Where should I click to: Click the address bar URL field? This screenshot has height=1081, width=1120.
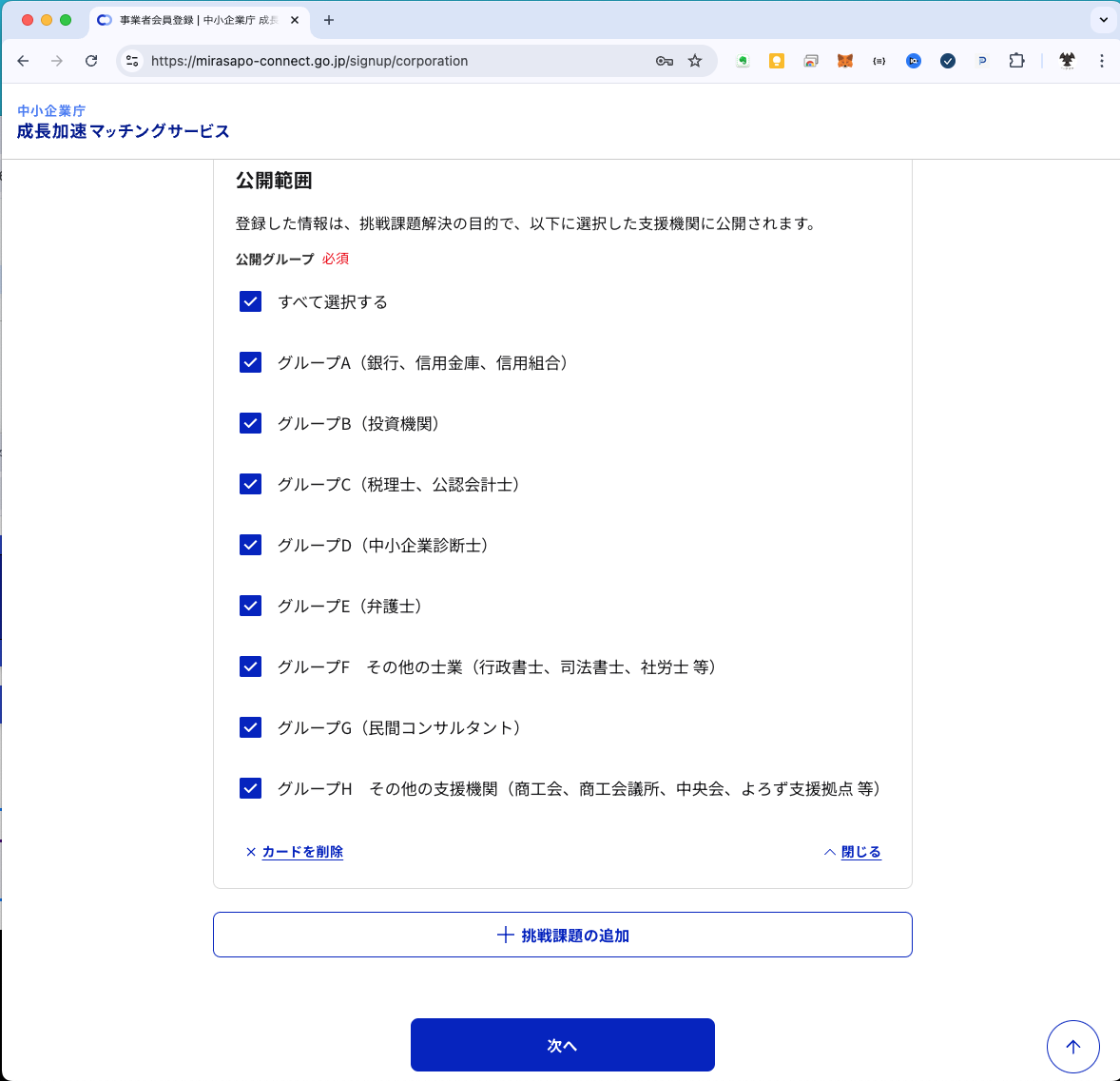399,61
